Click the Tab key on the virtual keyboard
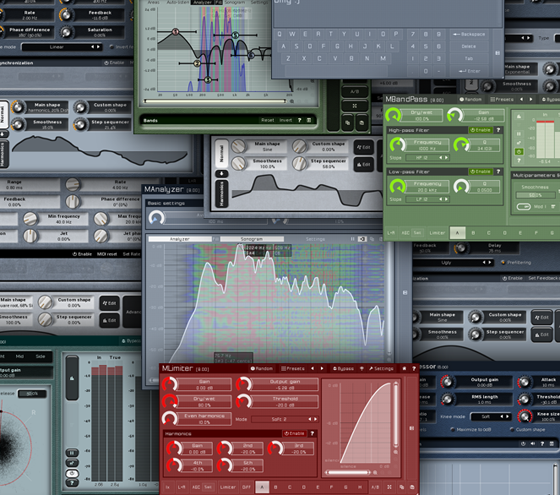 click(x=469, y=59)
